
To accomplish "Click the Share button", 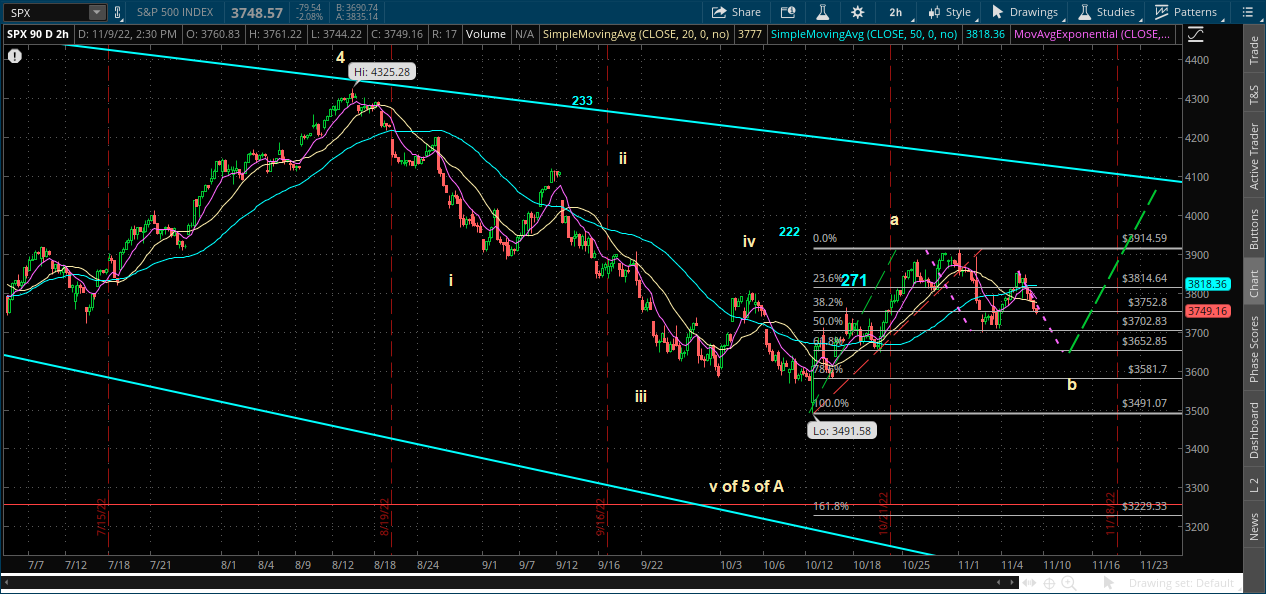I will [x=736, y=12].
